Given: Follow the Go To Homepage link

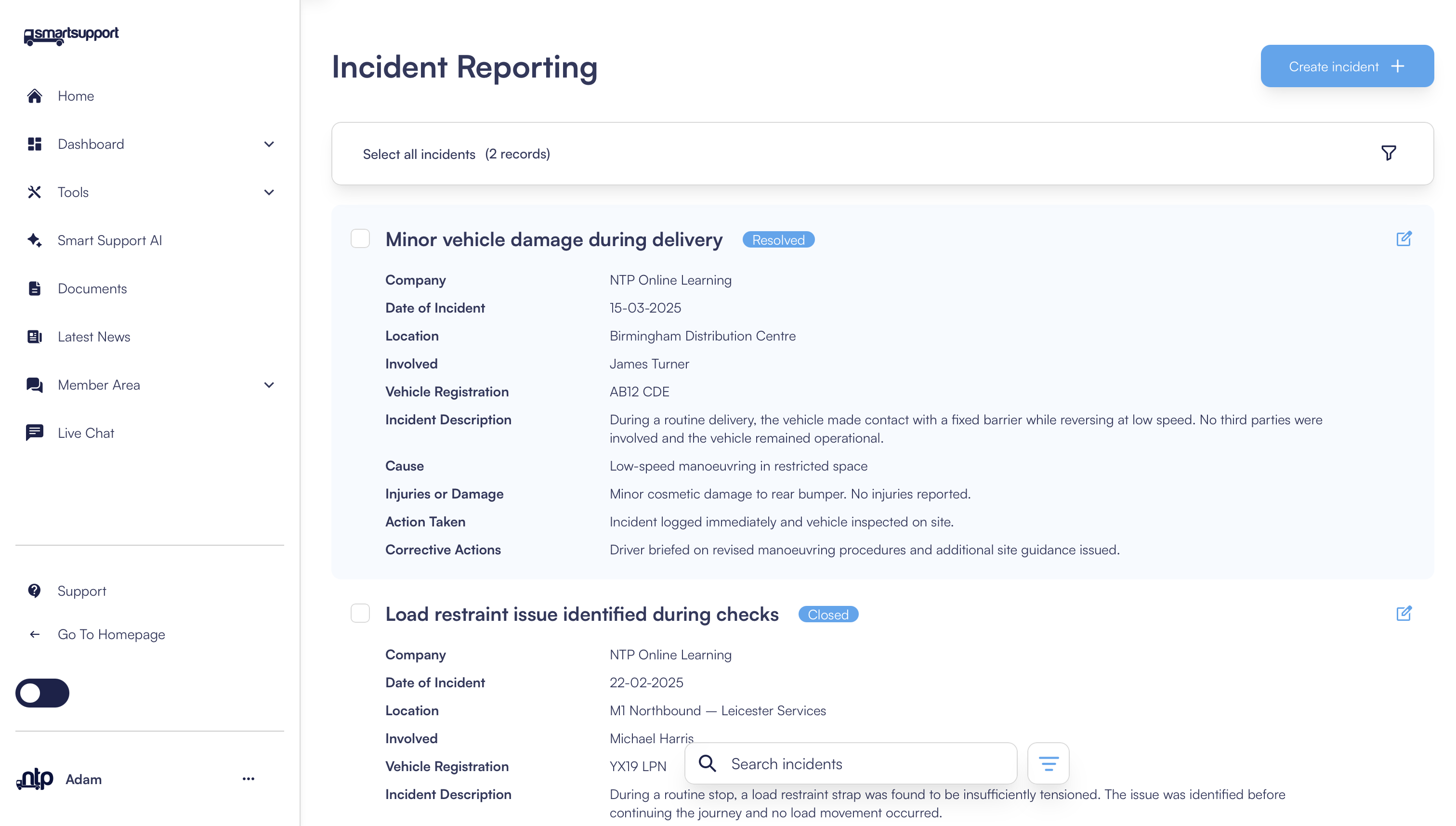Looking at the screenshot, I should coord(111,634).
